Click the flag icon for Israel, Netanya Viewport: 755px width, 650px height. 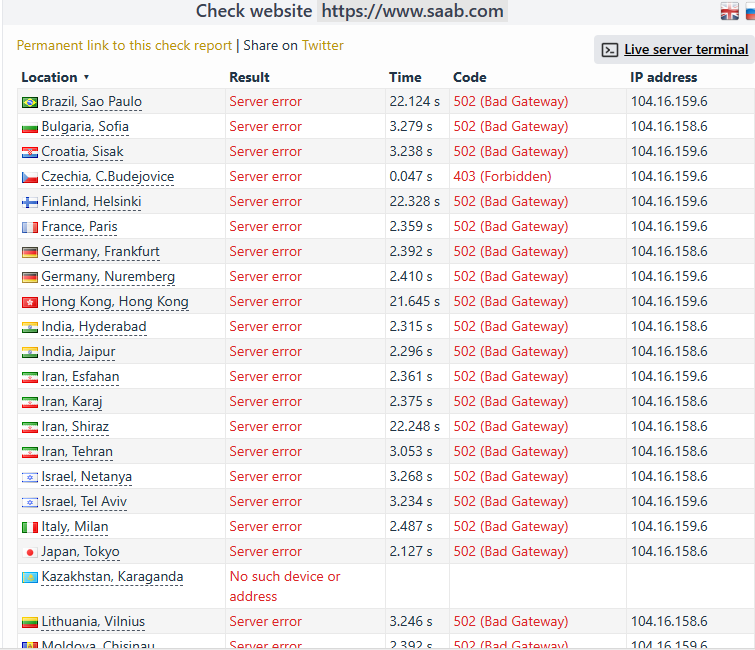(30, 478)
